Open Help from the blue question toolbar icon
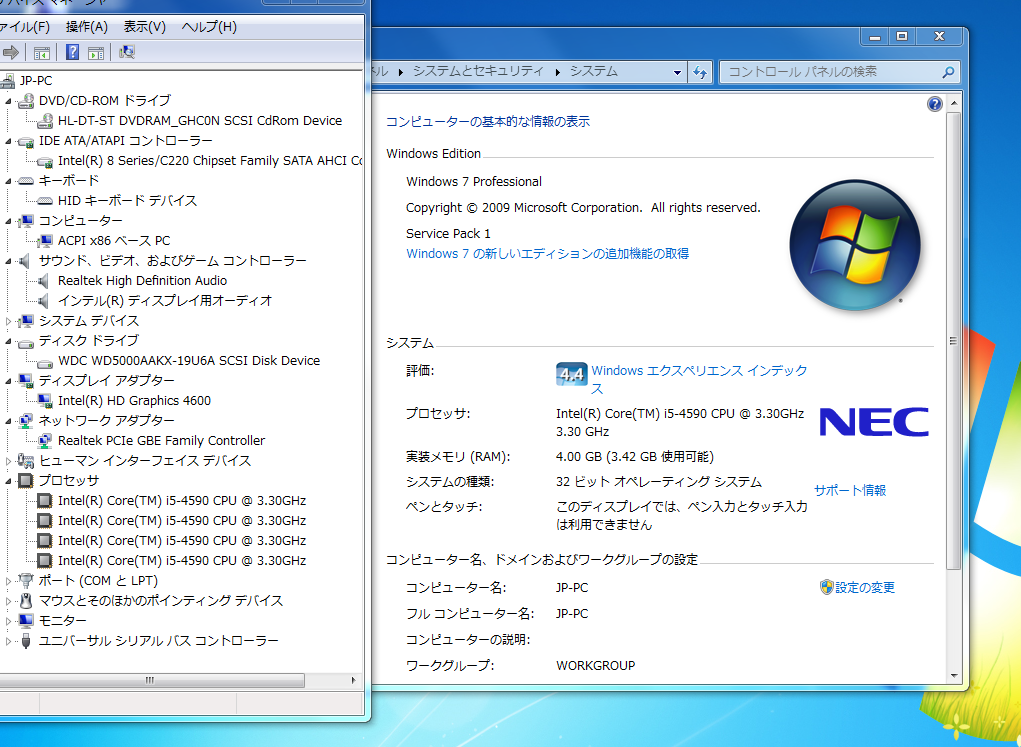The height and width of the screenshot is (747, 1021). [72, 52]
